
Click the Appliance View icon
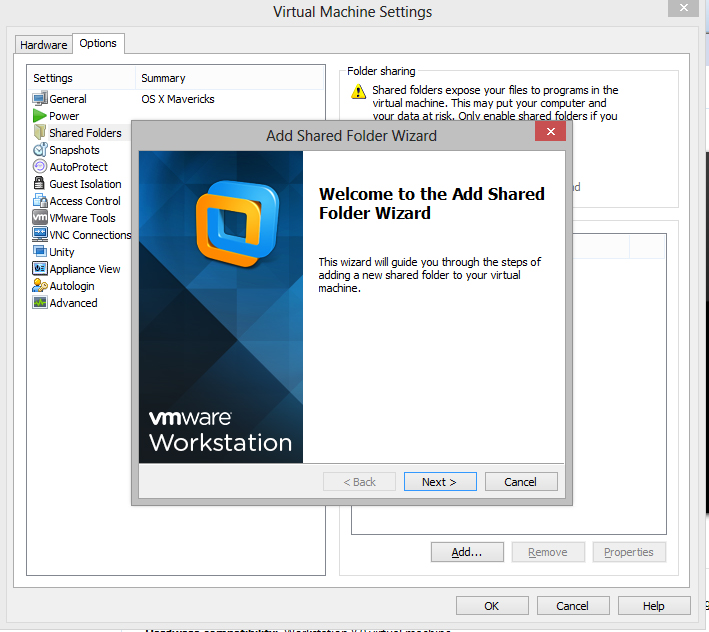coord(40,269)
